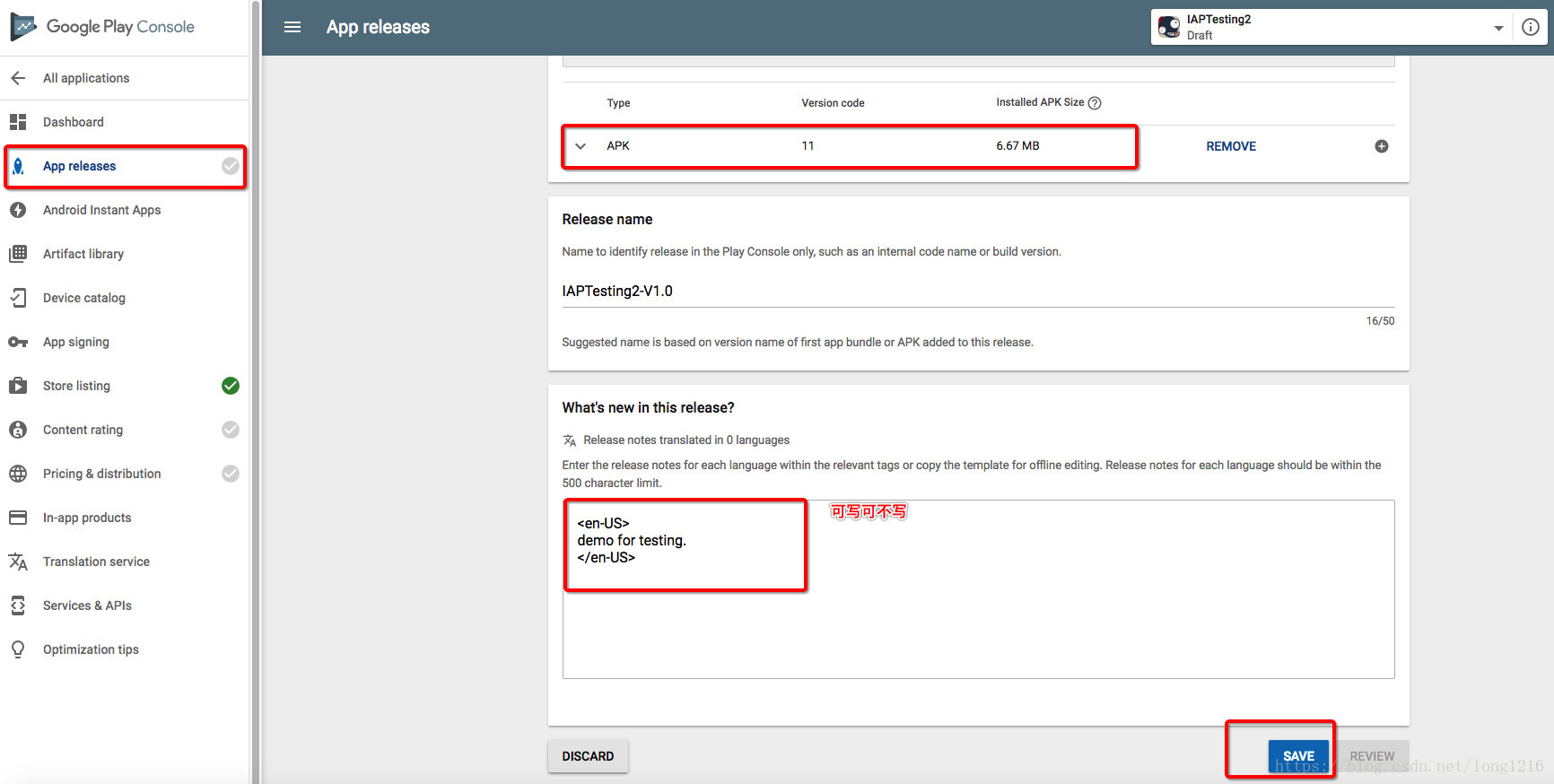Image resolution: width=1554 pixels, height=784 pixels.
Task: Click the Optimization tips lightbulb icon
Action: coord(18,649)
